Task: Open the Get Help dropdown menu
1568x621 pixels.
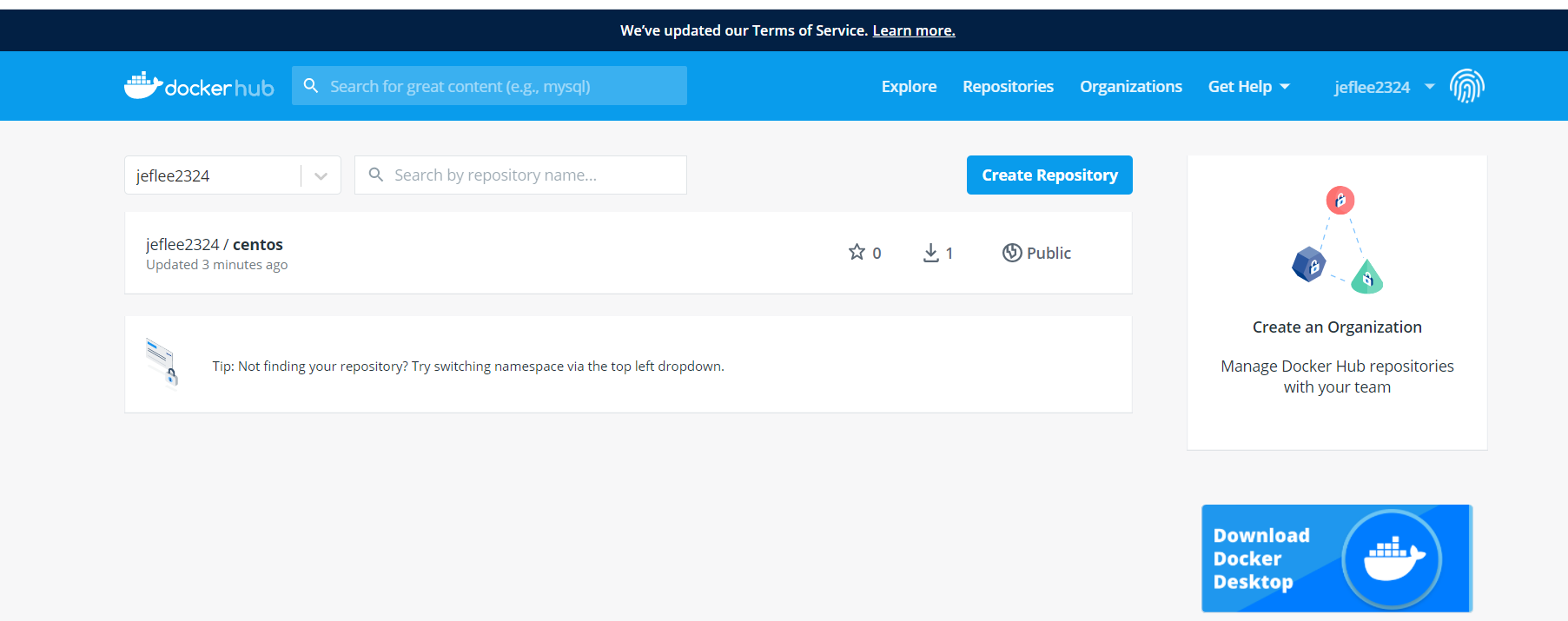Action: coord(1248,86)
